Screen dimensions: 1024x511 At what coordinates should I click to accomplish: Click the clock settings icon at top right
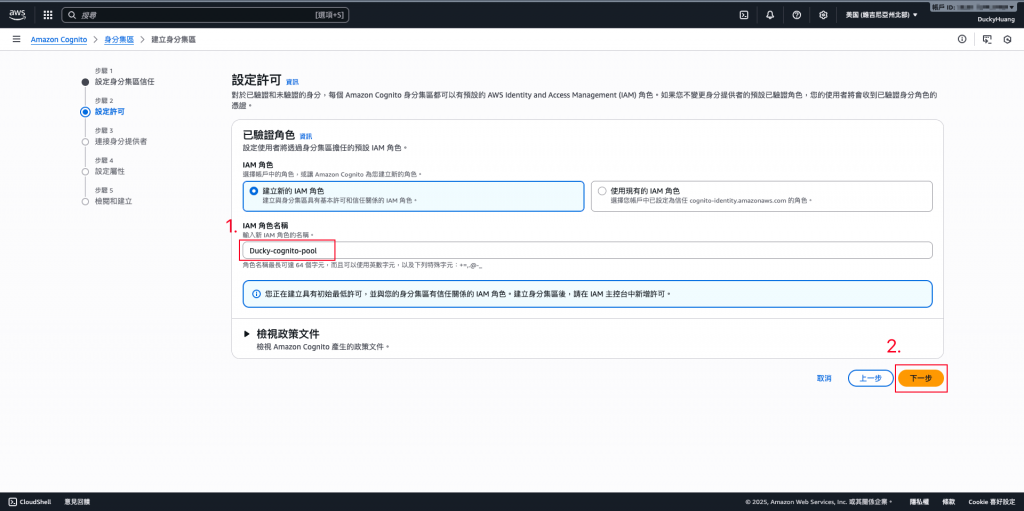click(x=1006, y=40)
